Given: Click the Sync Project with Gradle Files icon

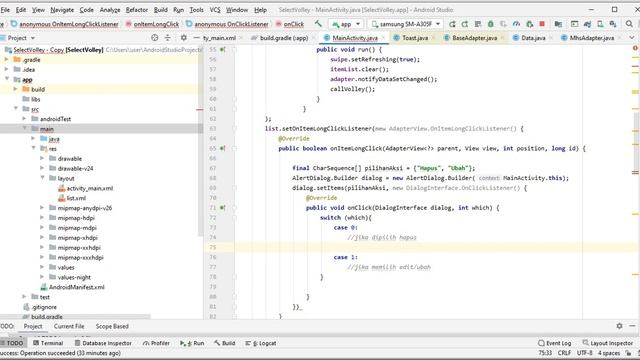Looking at the screenshot, I should (587, 24).
